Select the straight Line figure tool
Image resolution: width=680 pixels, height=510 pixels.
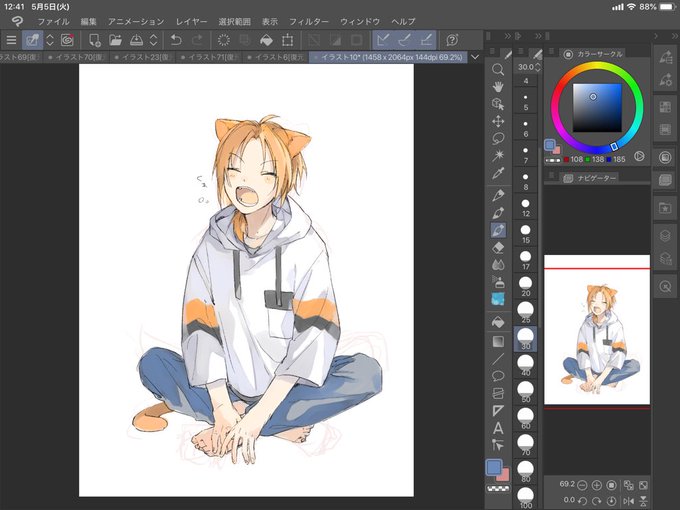(498, 359)
